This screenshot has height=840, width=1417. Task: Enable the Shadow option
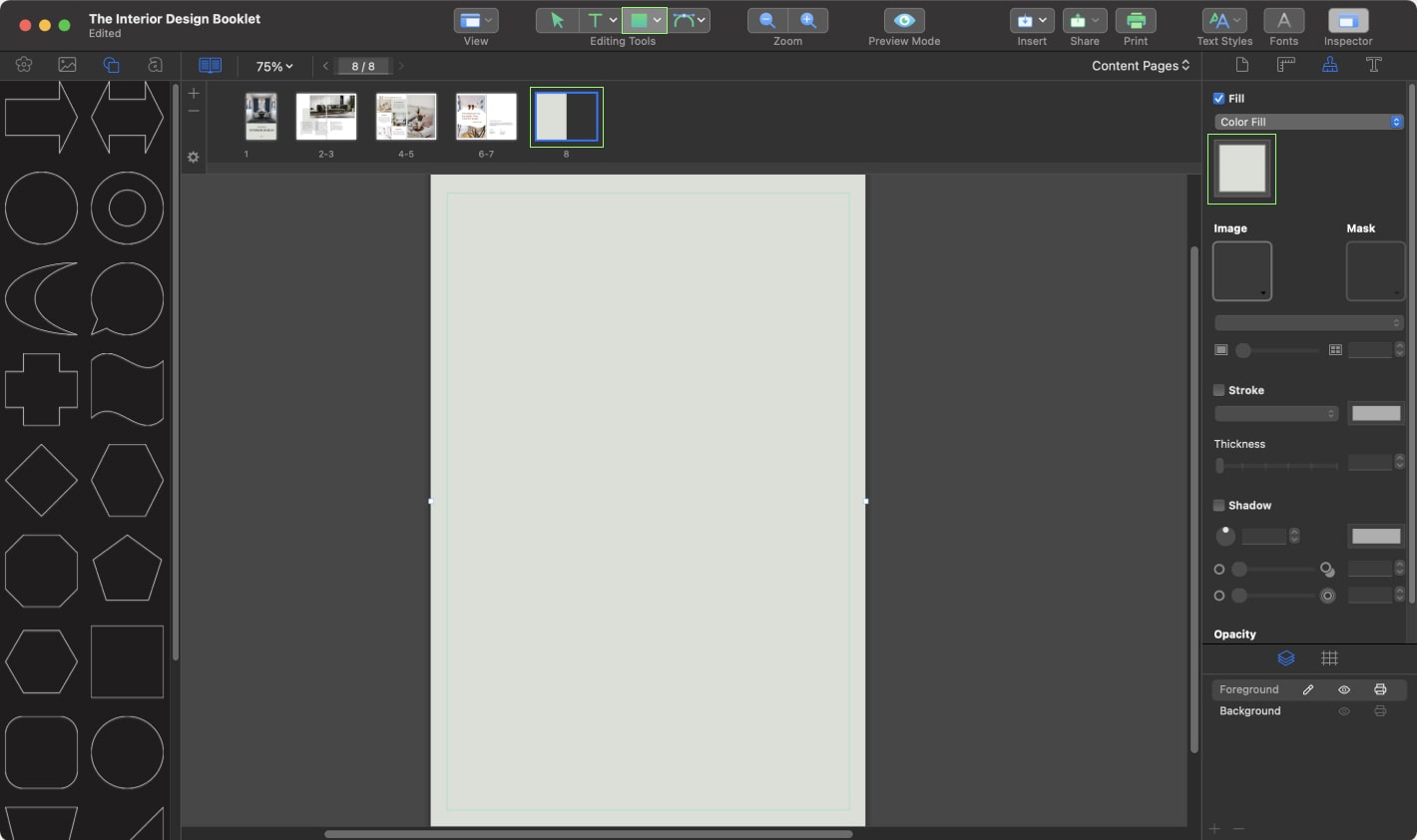coord(1218,505)
